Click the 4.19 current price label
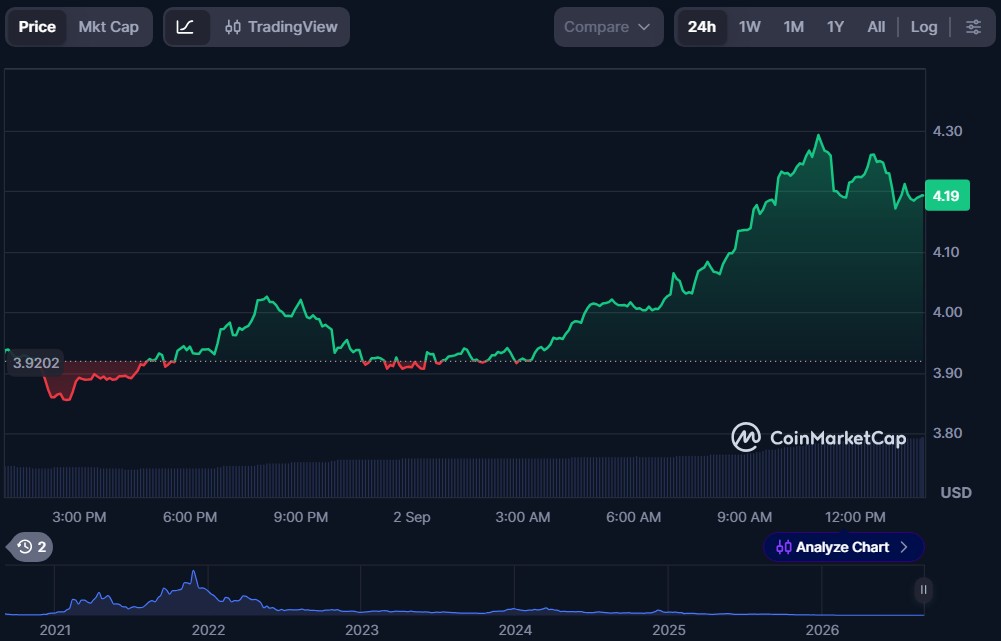This screenshot has height=641, width=1001. (x=947, y=196)
